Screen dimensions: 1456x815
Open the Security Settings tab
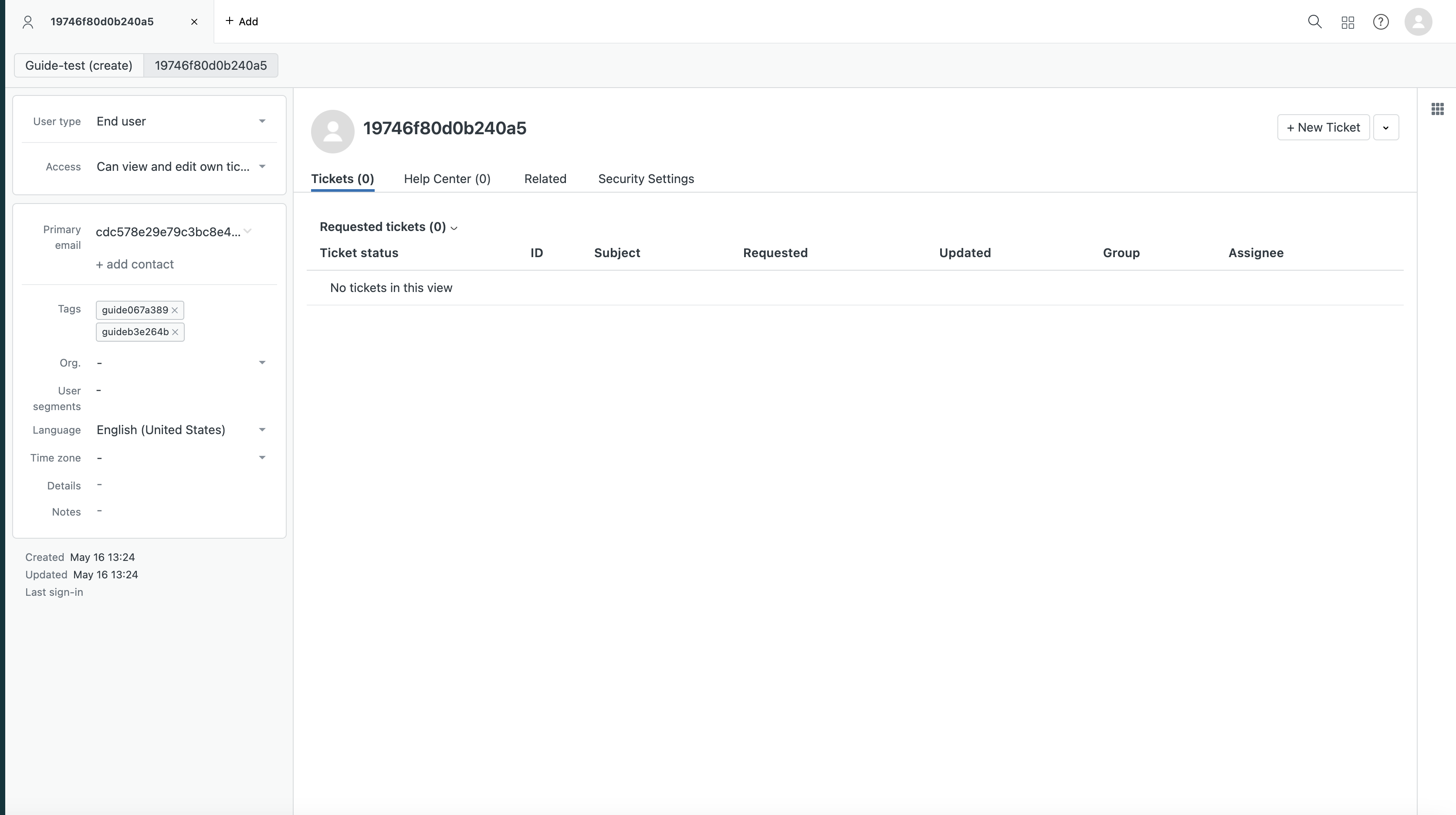click(x=646, y=179)
